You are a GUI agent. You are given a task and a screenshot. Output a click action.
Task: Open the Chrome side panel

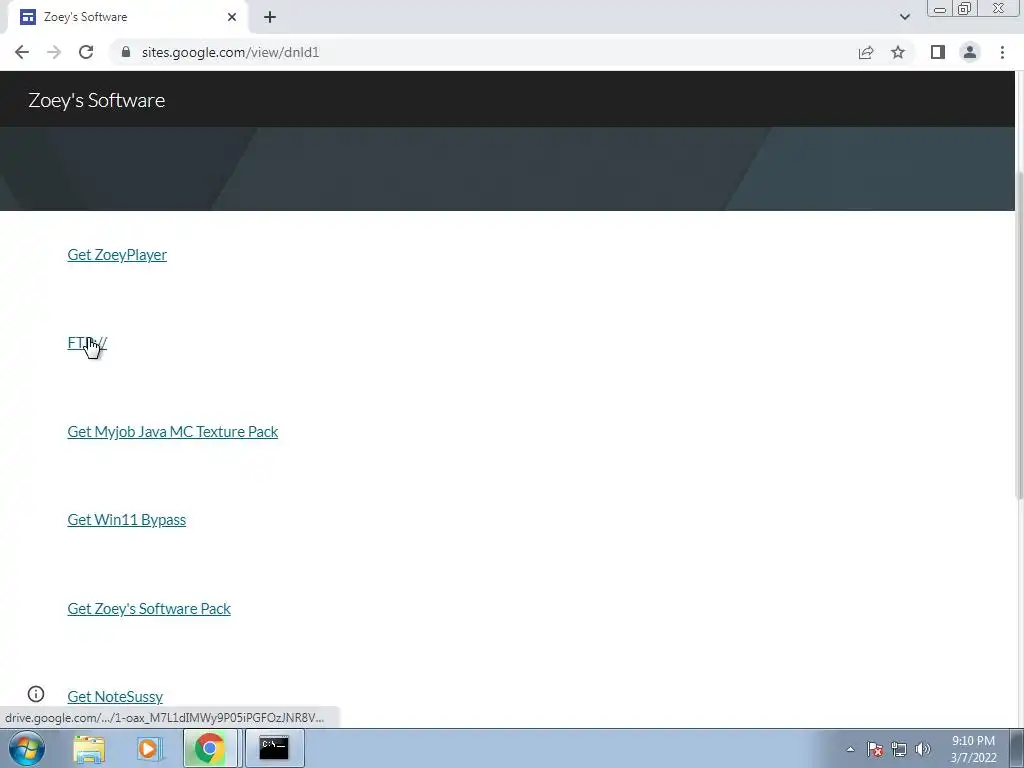(938, 52)
